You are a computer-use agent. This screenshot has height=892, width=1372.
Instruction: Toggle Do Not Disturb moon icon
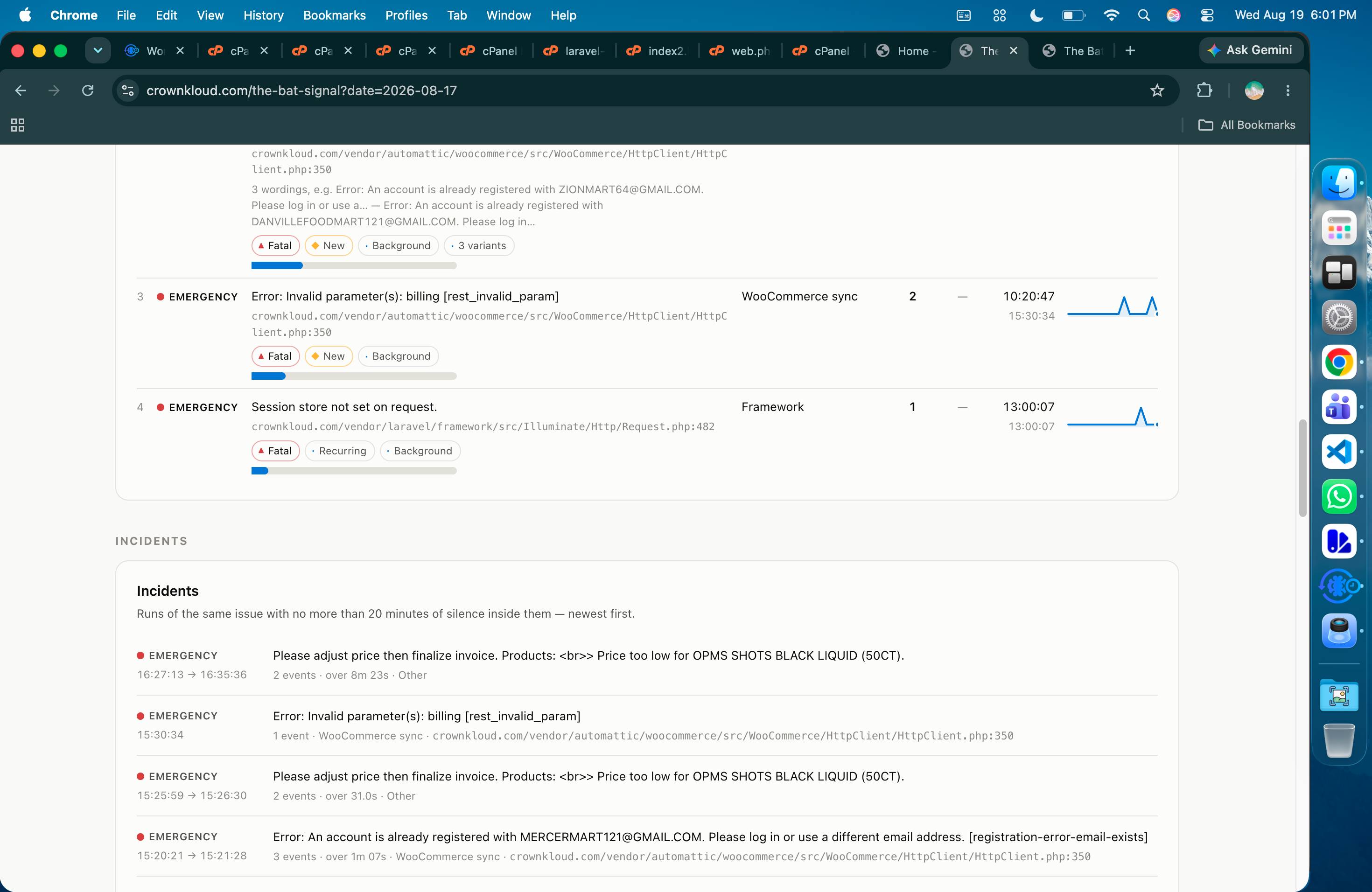pyautogui.click(x=1036, y=15)
